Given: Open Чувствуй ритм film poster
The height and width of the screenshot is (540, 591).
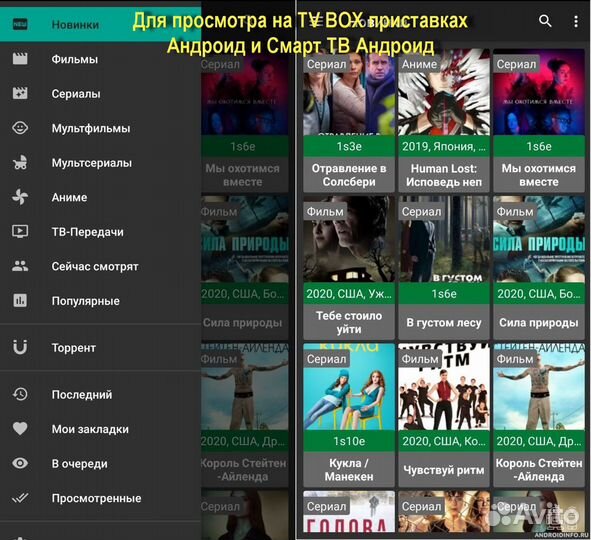Looking at the screenshot, I should point(444,387).
